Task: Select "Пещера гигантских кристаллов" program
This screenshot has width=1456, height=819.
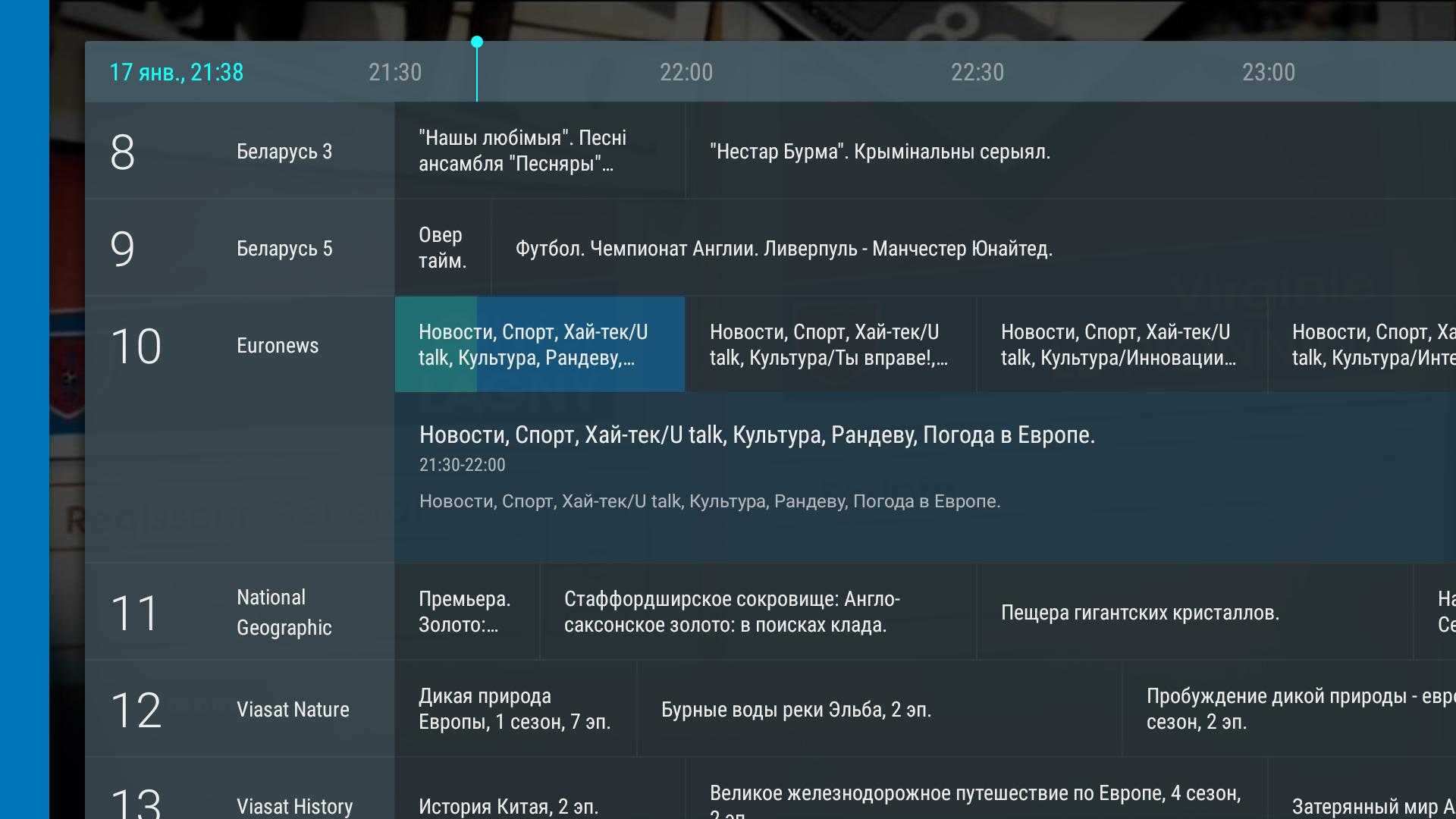Action: tap(1140, 613)
